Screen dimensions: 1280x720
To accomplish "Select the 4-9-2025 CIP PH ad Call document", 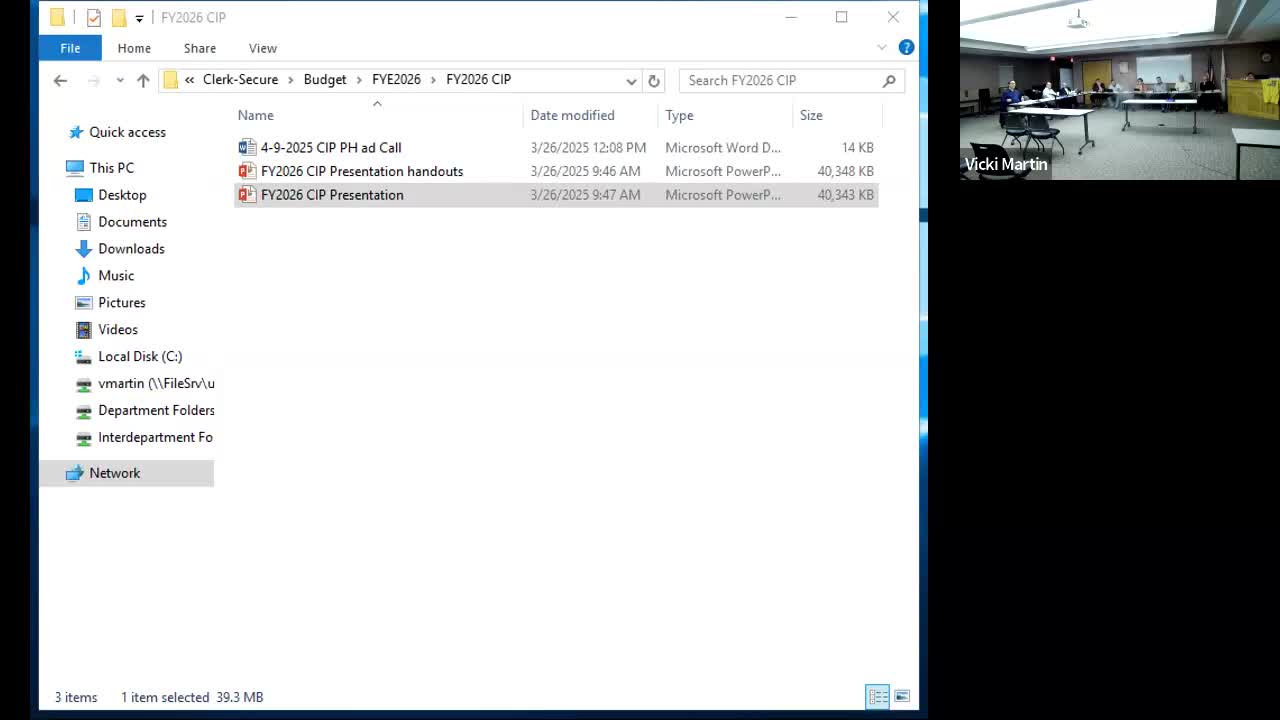I will pyautogui.click(x=331, y=147).
